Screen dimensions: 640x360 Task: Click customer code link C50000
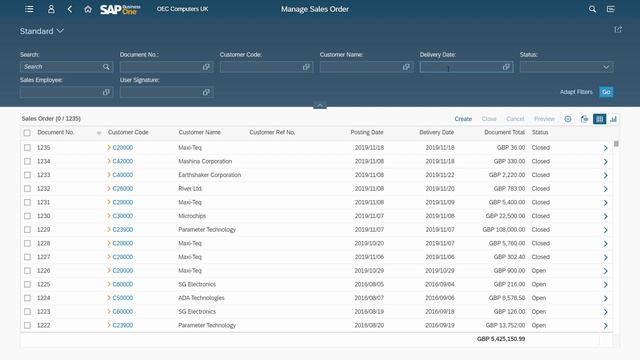point(123,298)
